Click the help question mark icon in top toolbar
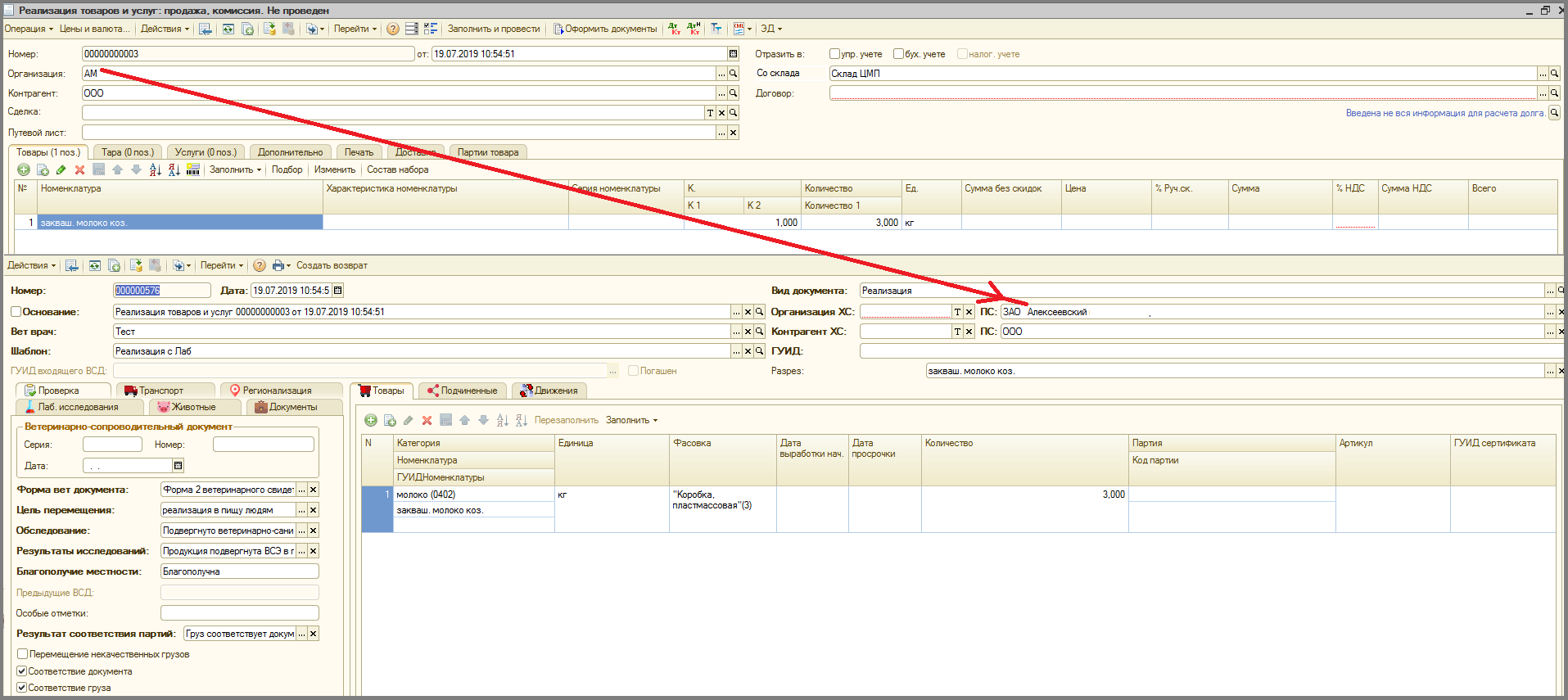This screenshot has width=1568, height=700. tap(393, 29)
